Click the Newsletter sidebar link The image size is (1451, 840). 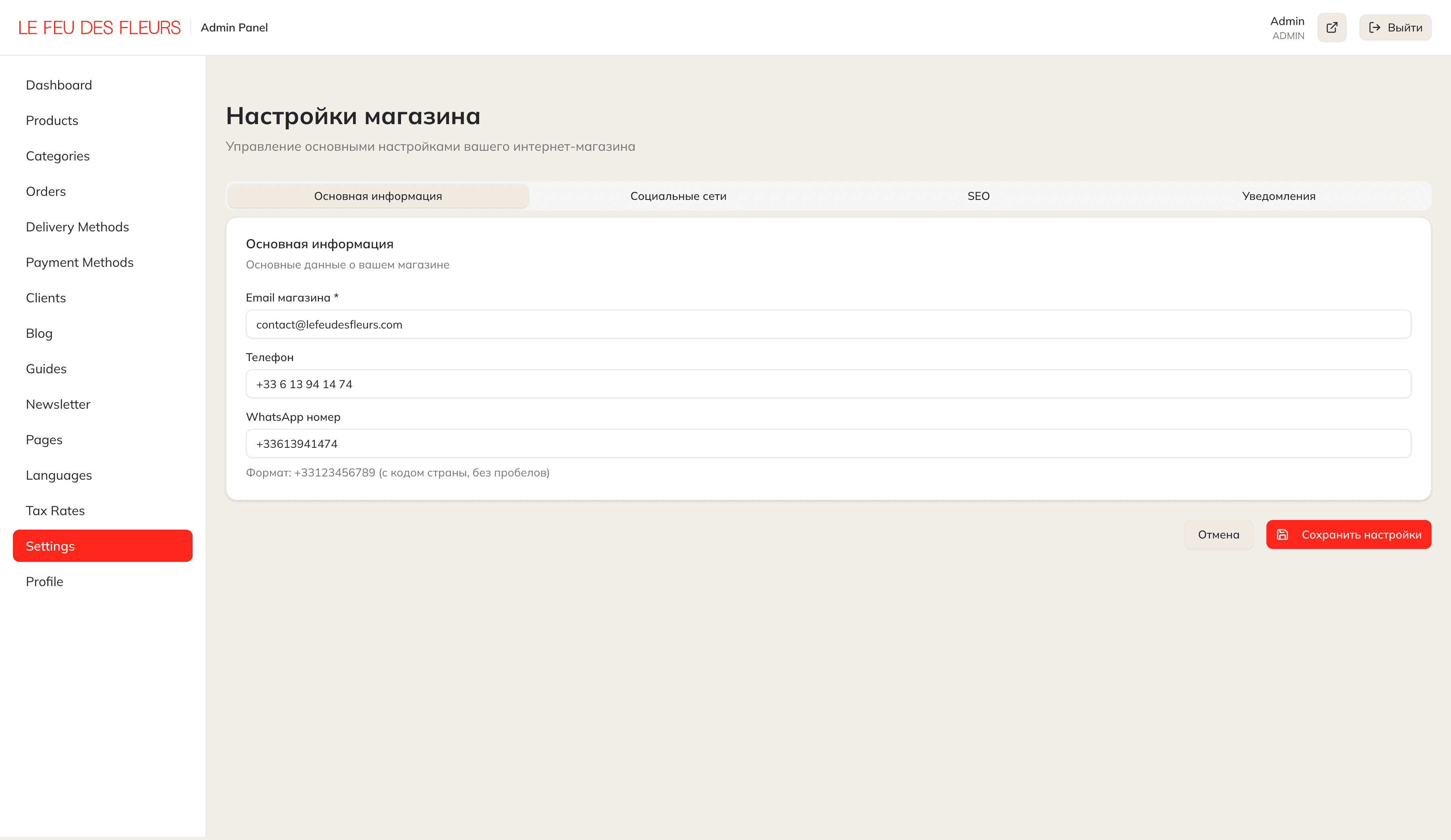pyautogui.click(x=58, y=404)
